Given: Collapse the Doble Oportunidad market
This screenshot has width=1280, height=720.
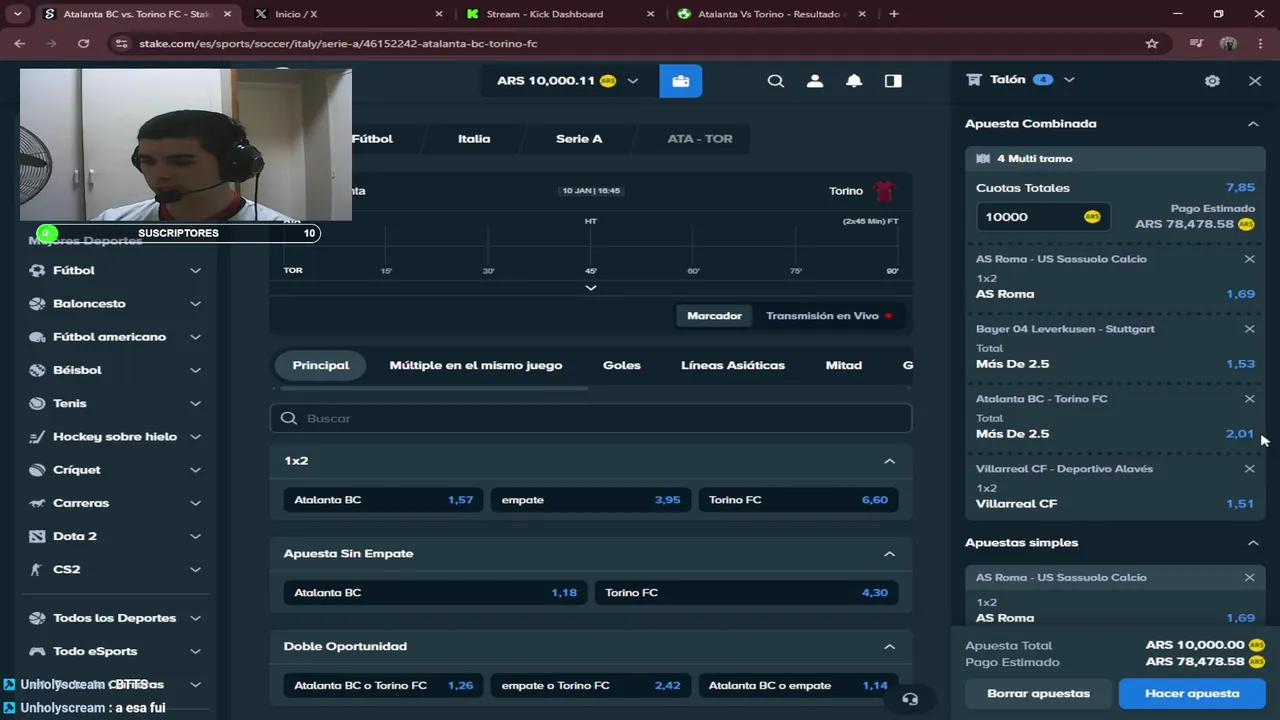Looking at the screenshot, I should tap(889, 647).
